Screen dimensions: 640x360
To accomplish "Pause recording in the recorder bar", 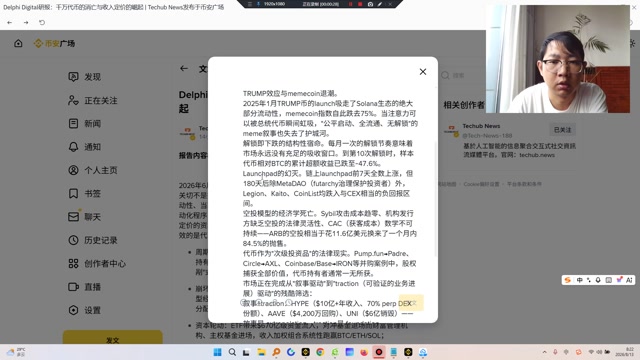I will point(351,4).
